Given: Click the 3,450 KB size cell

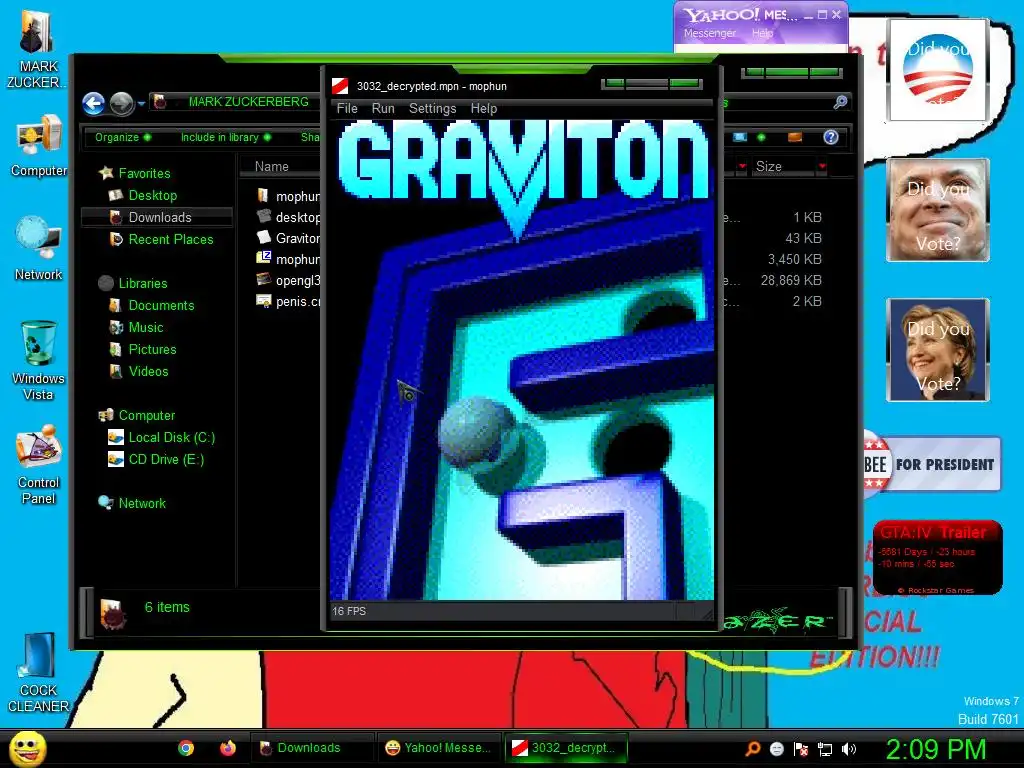Looking at the screenshot, I should tap(794, 259).
